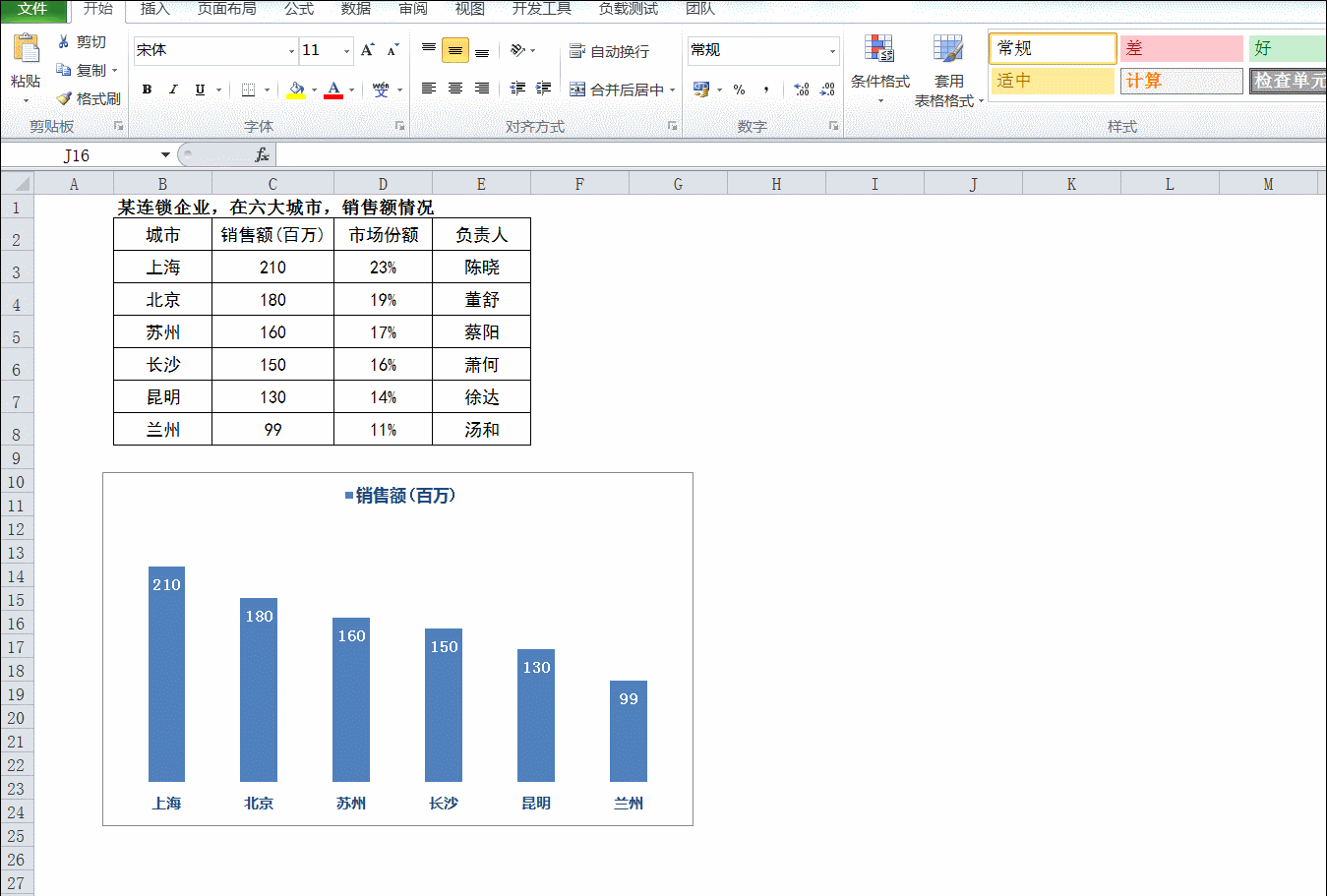Screen dimensions: 1327x896
Task: Center text horizontally
Action: click(455, 89)
